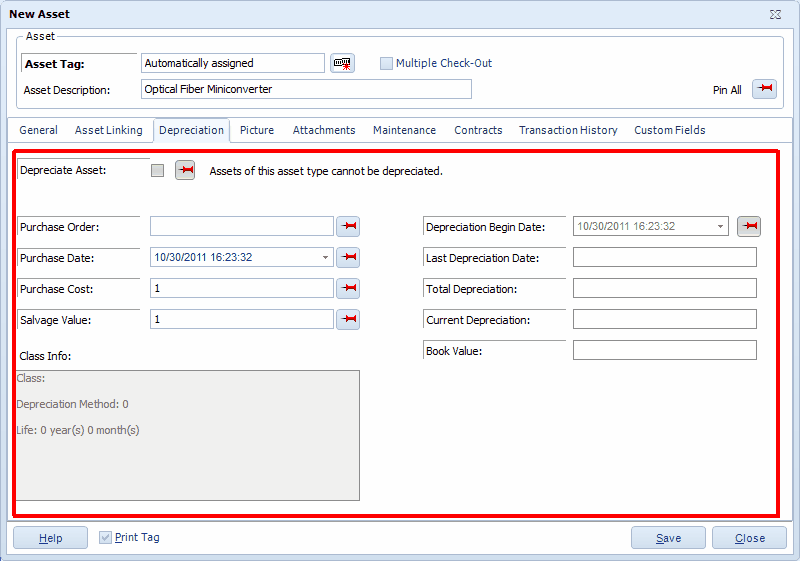Click the Salvage Value input field
The width and height of the screenshot is (800, 561).
(x=242, y=319)
